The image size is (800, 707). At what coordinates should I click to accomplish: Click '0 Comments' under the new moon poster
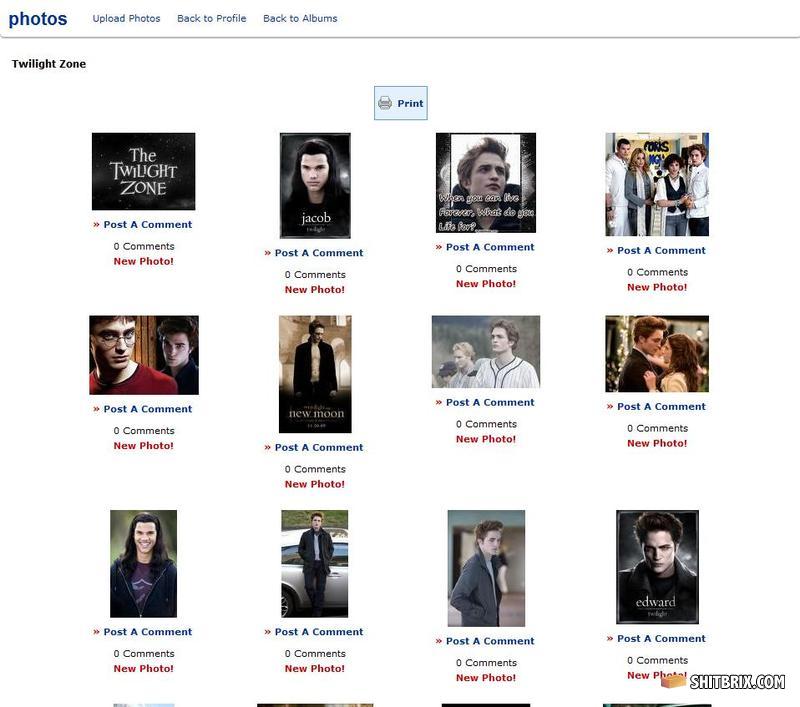(315, 469)
